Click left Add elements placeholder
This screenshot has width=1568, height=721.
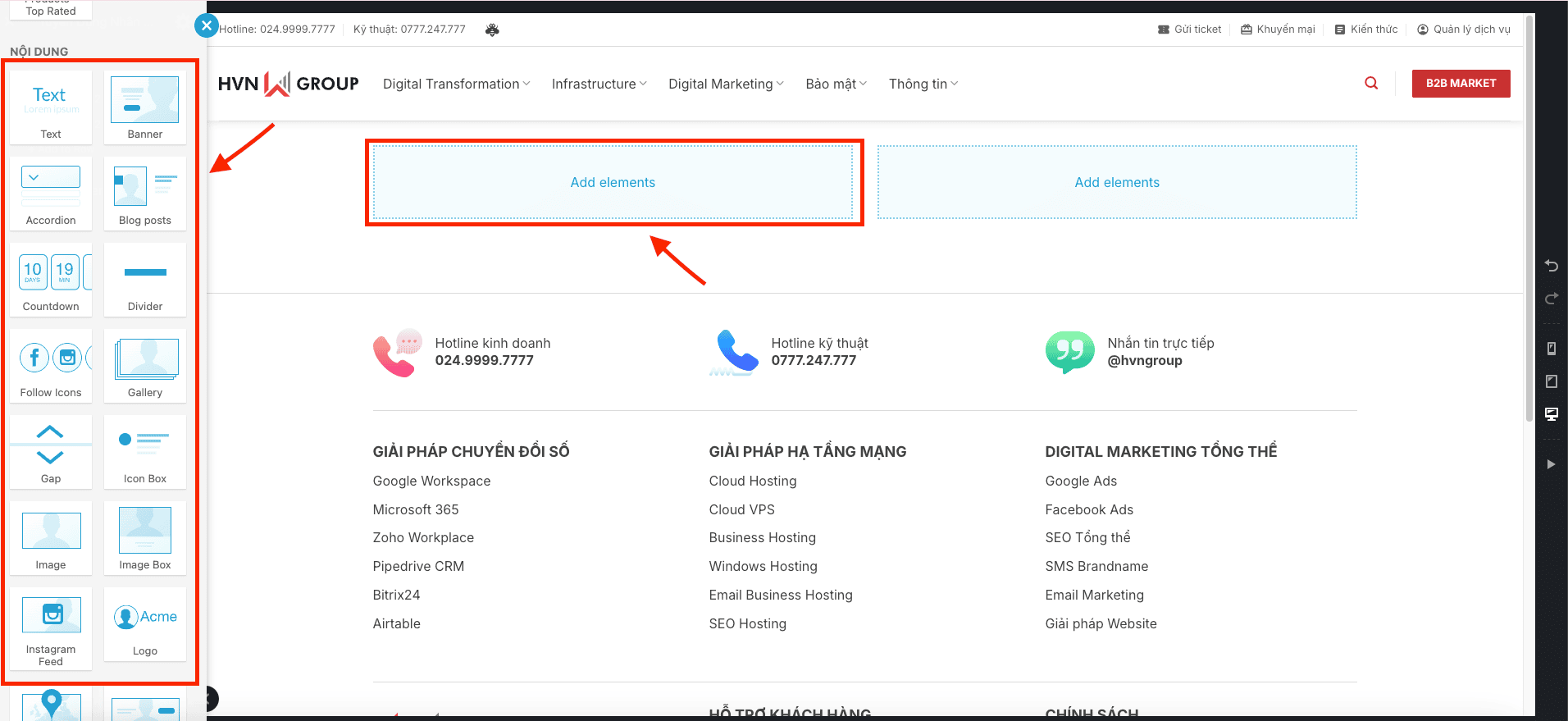point(613,182)
